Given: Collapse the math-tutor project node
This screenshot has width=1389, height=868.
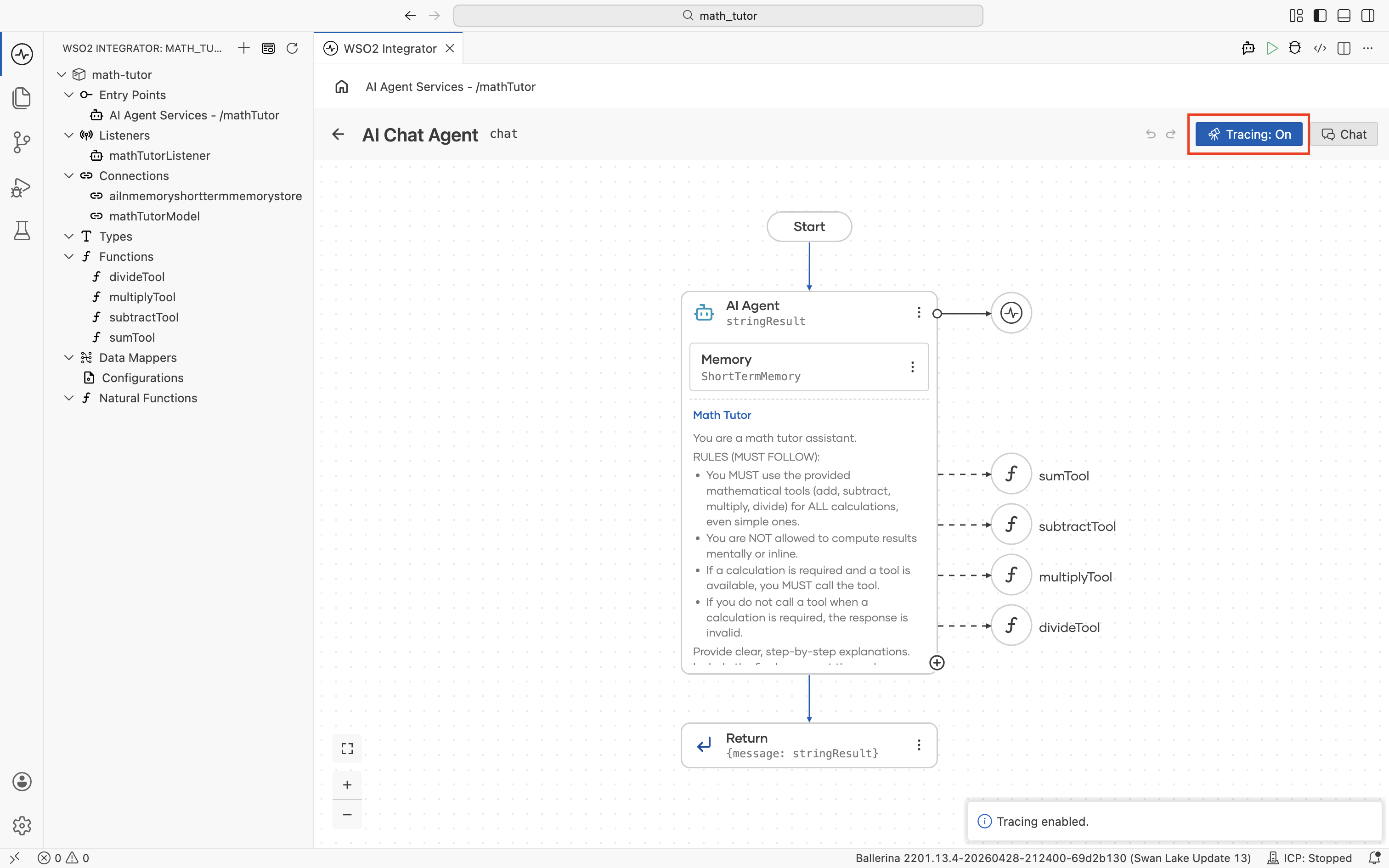Looking at the screenshot, I should coord(62,74).
